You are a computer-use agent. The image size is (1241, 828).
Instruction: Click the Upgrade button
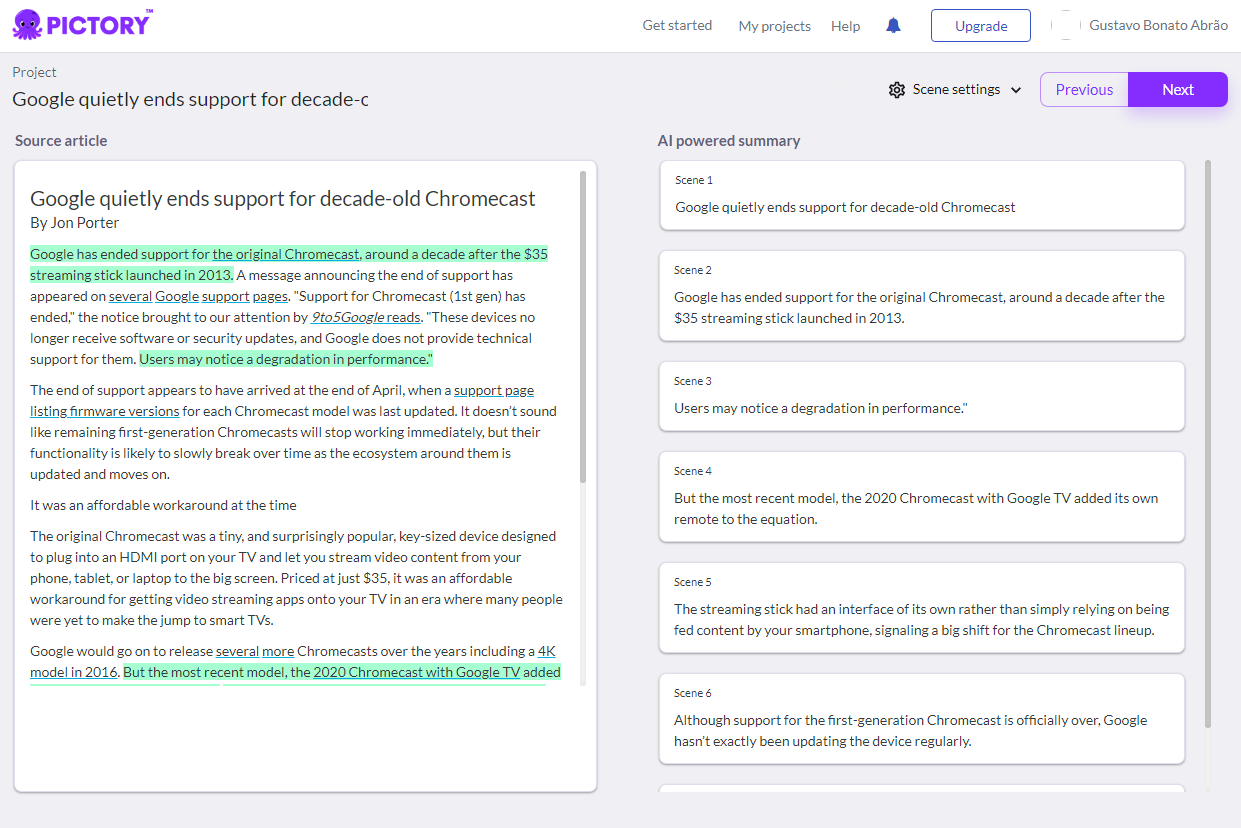click(x=981, y=26)
